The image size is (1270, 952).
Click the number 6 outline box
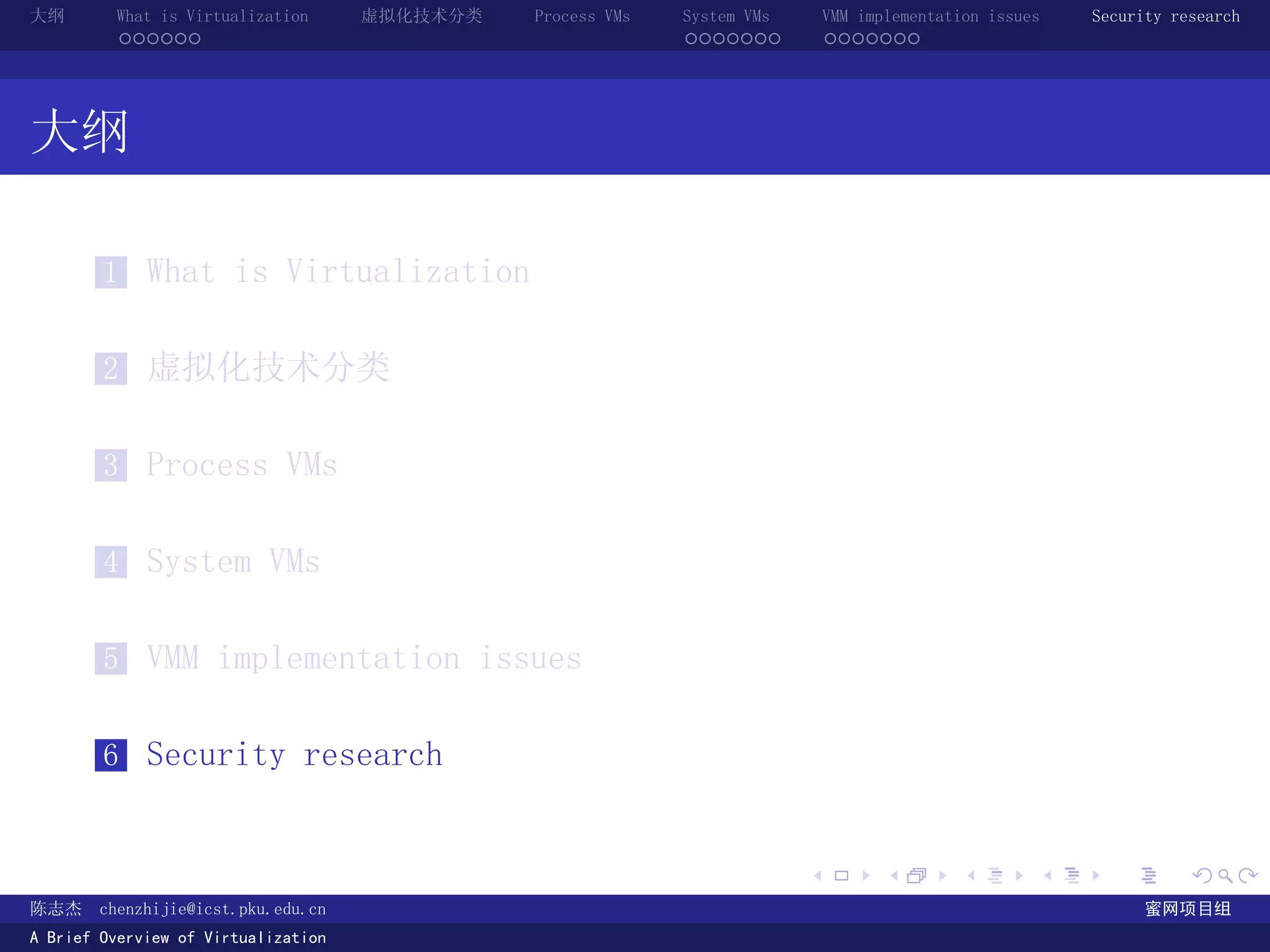pyautogui.click(x=111, y=755)
